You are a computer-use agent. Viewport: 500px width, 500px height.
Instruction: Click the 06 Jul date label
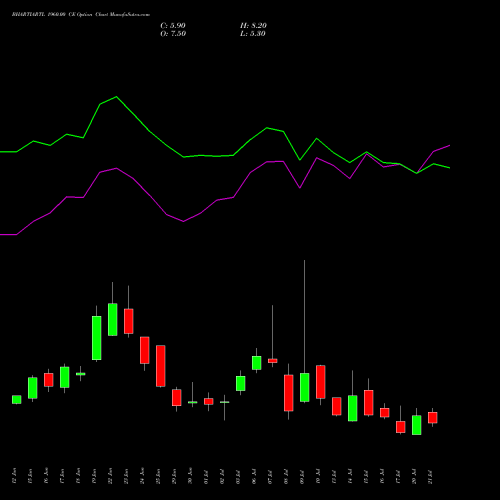254,476
